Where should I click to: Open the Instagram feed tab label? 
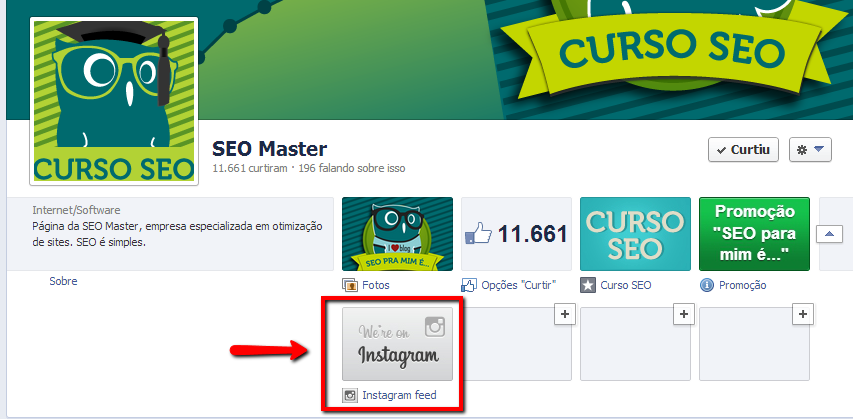(x=399, y=395)
